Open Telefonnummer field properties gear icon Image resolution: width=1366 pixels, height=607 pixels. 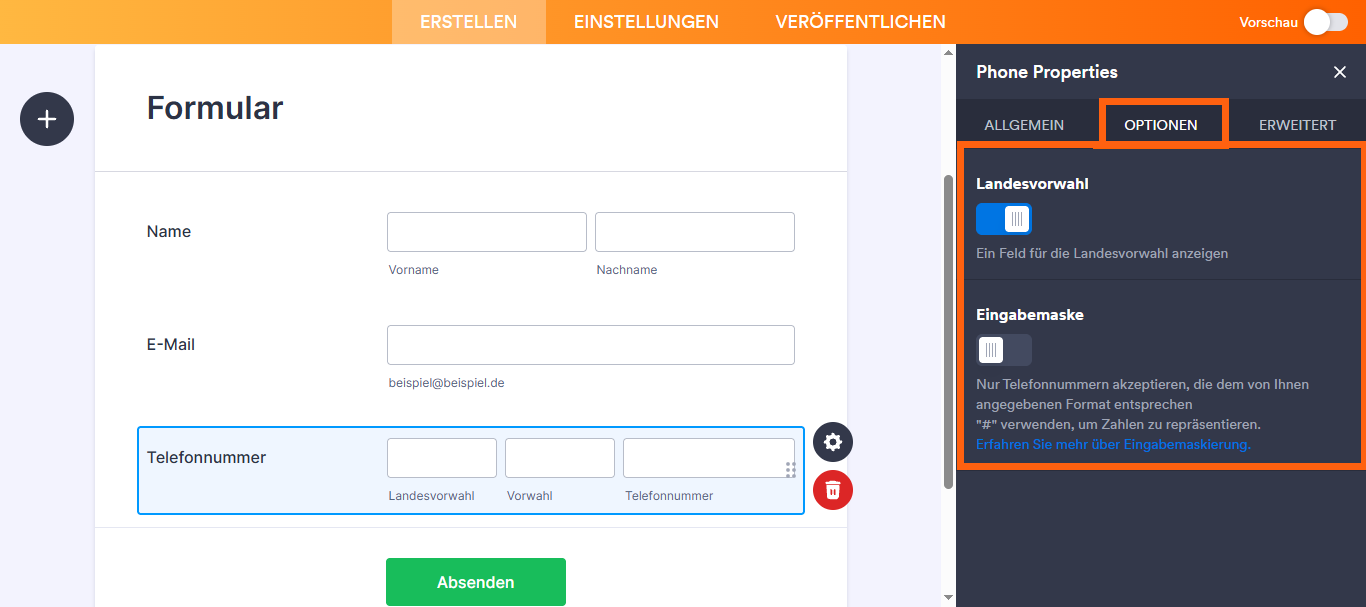coord(833,441)
